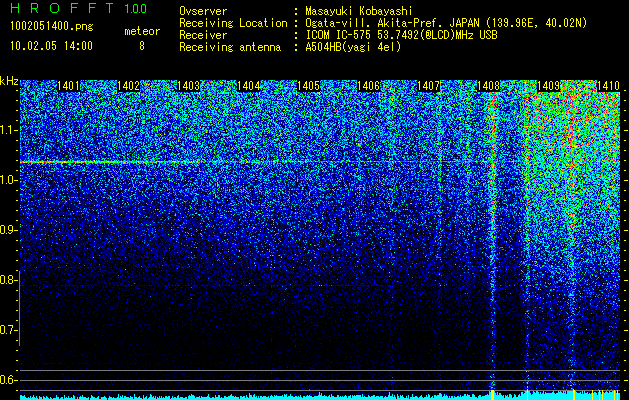Click the 1403 time marker
Screen dimensions: 629x400
tap(188, 86)
